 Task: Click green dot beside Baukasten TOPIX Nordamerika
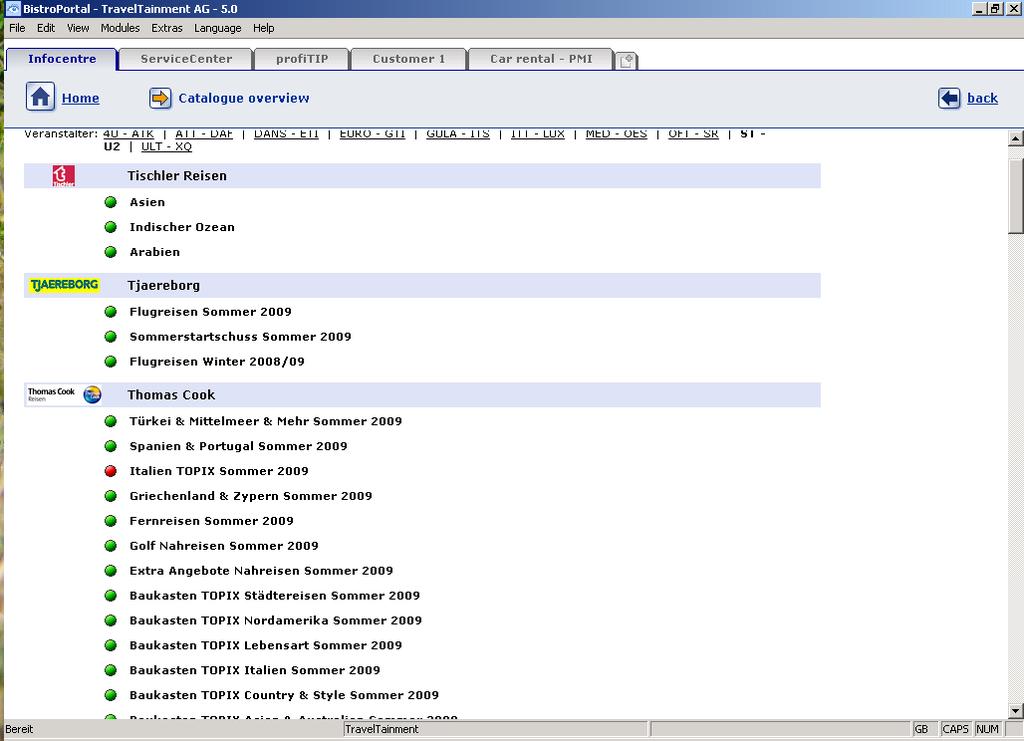pos(111,620)
